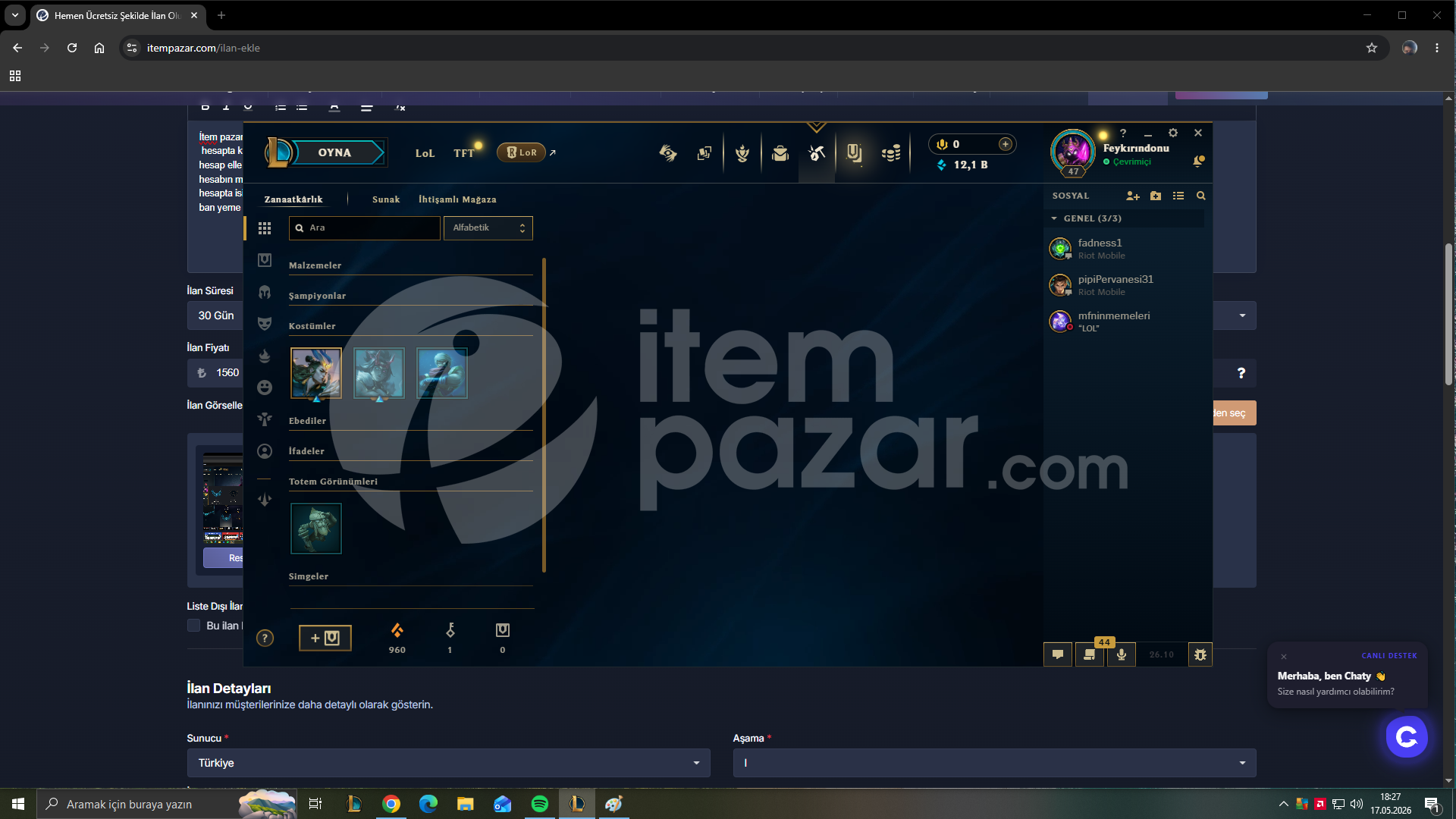
Task: Click the add chest plus button
Action: point(325,638)
